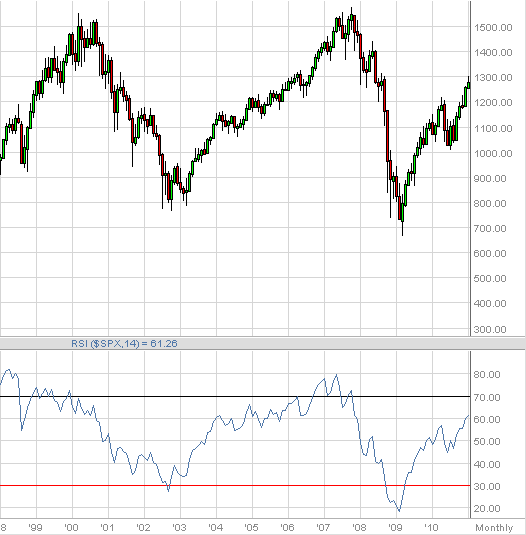
Task: Click the Monthly timeframe label
Action: pos(494,528)
